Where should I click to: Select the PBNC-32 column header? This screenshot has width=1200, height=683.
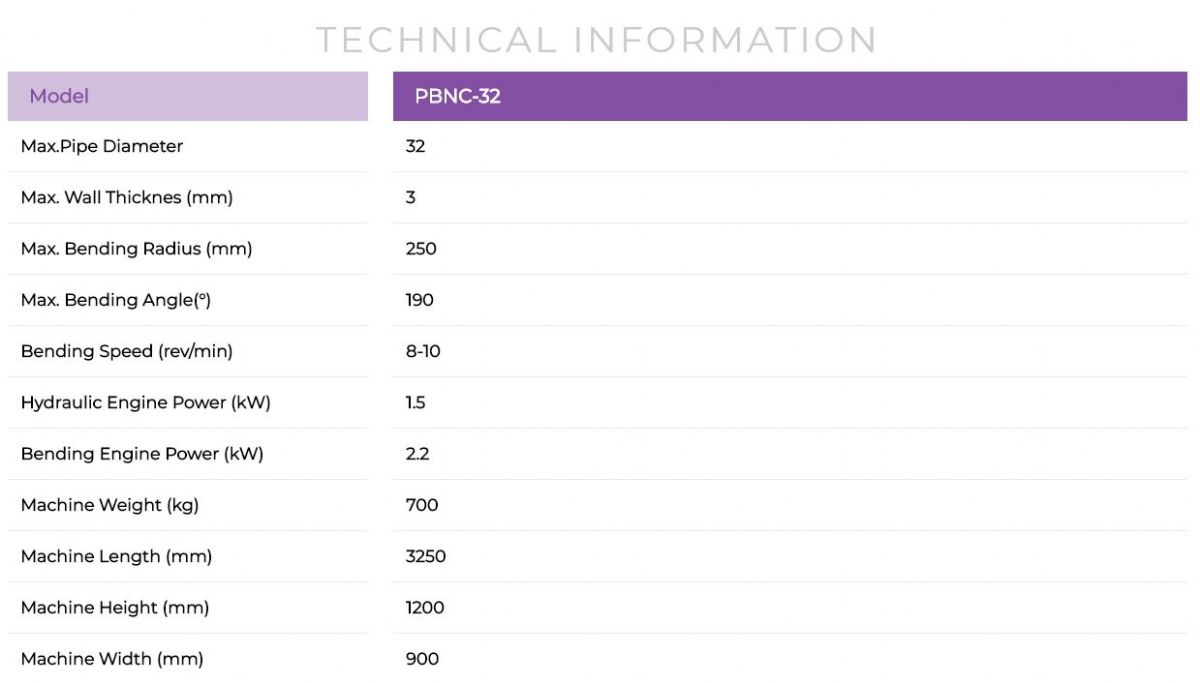point(458,96)
